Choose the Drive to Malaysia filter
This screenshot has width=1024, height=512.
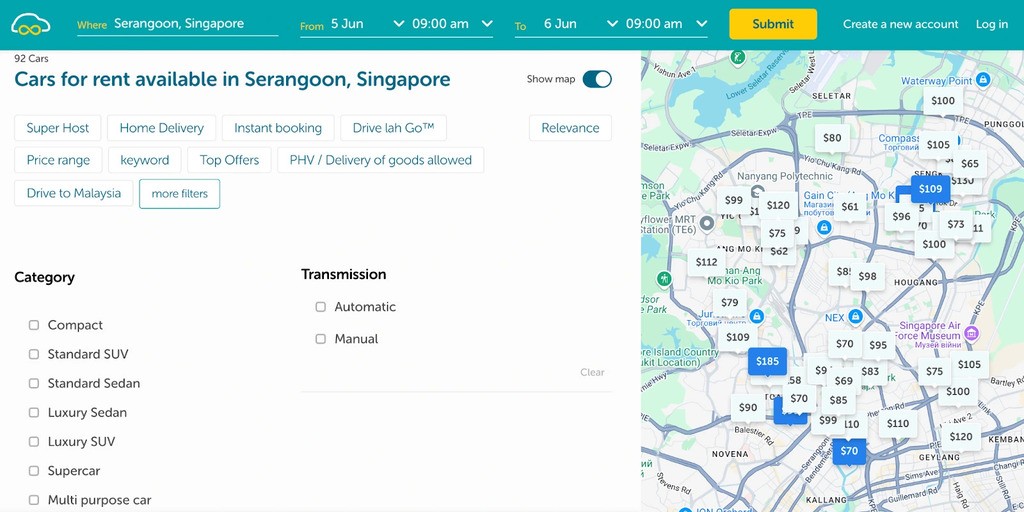pyautogui.click(x=74, y=193)
